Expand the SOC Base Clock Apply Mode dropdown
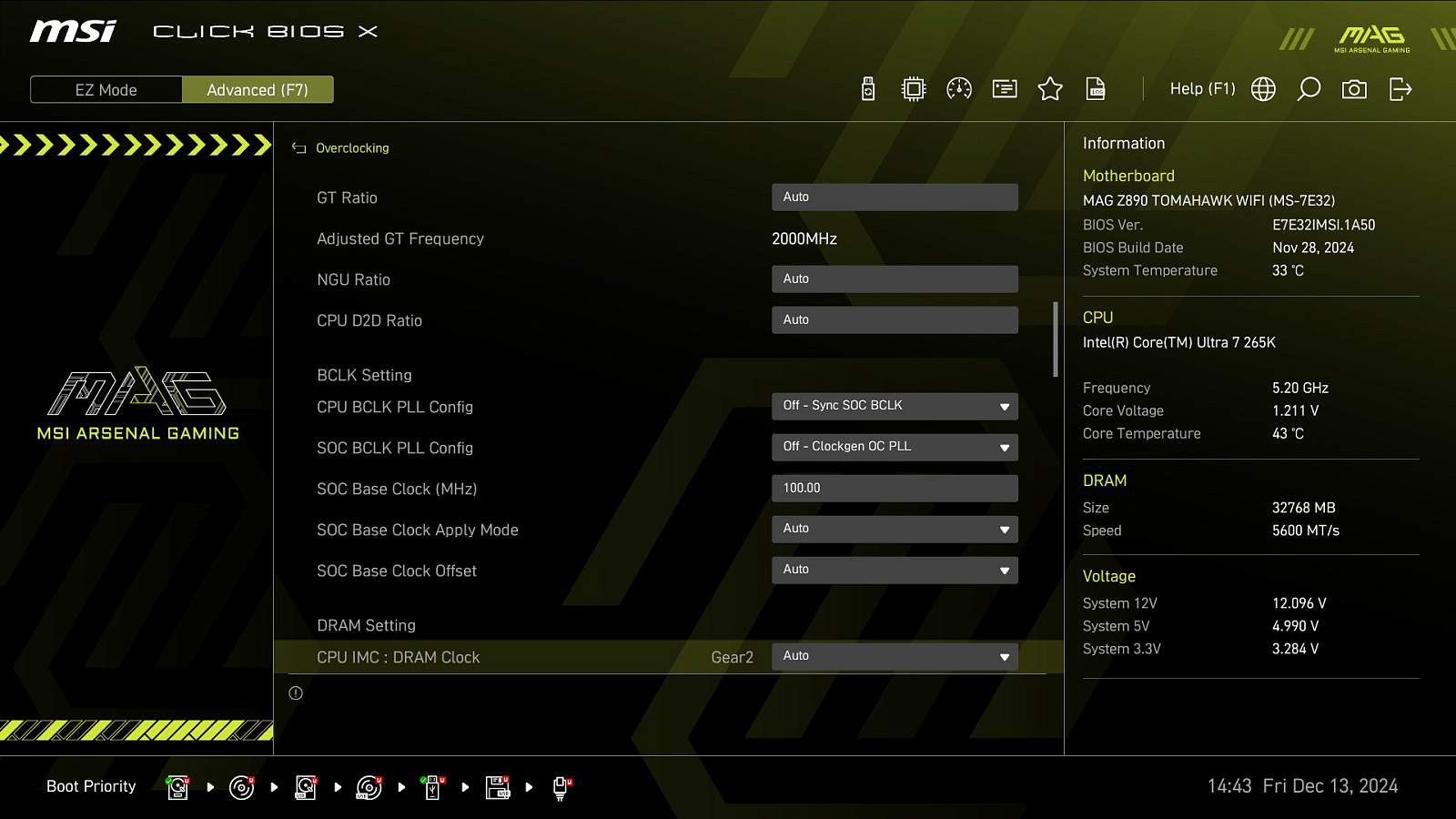 895,529
